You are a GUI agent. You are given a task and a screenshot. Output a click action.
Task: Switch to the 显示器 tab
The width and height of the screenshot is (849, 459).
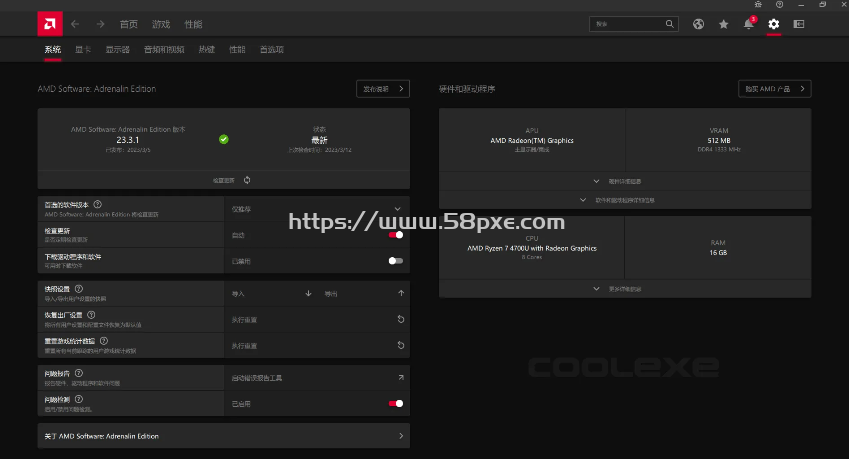coord(117,49)
